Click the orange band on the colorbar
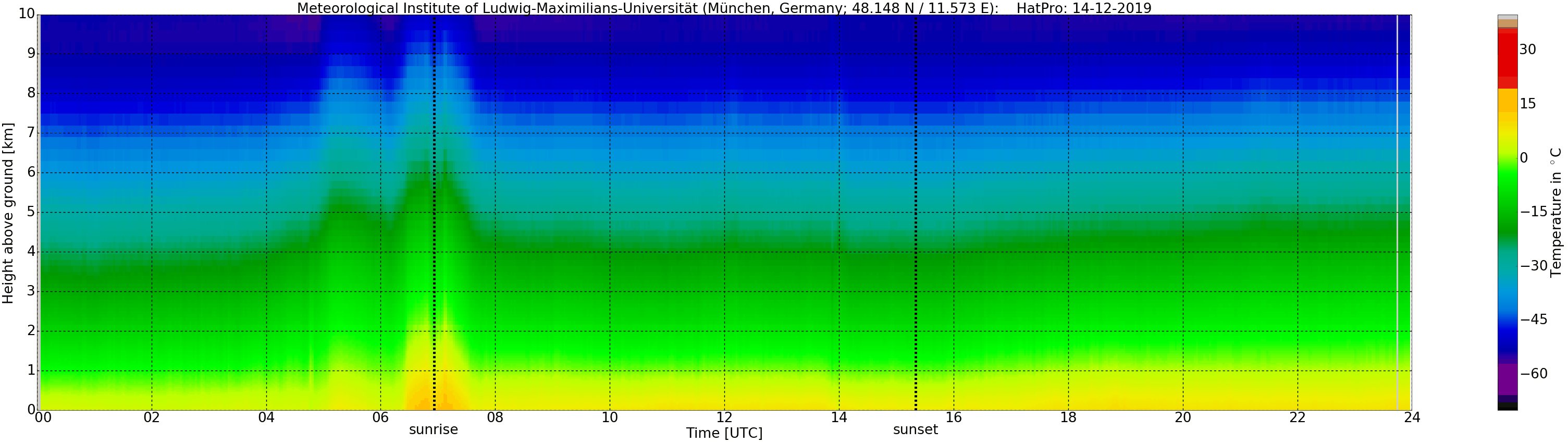1568x443 pixels. click(1507, 101)
